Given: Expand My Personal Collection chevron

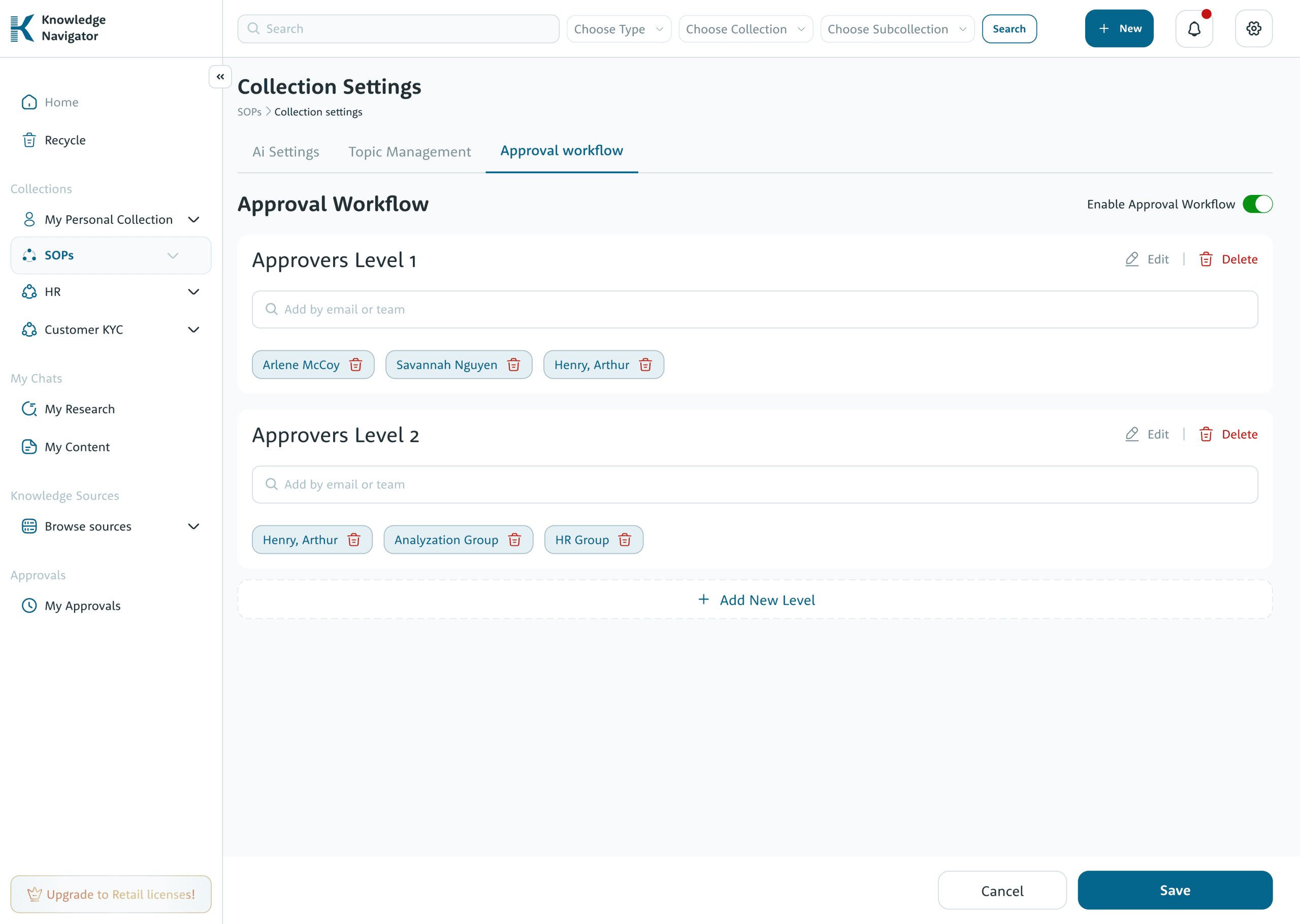Looking at the screenshot, I should pyautogui.click(x=193, y=220).
